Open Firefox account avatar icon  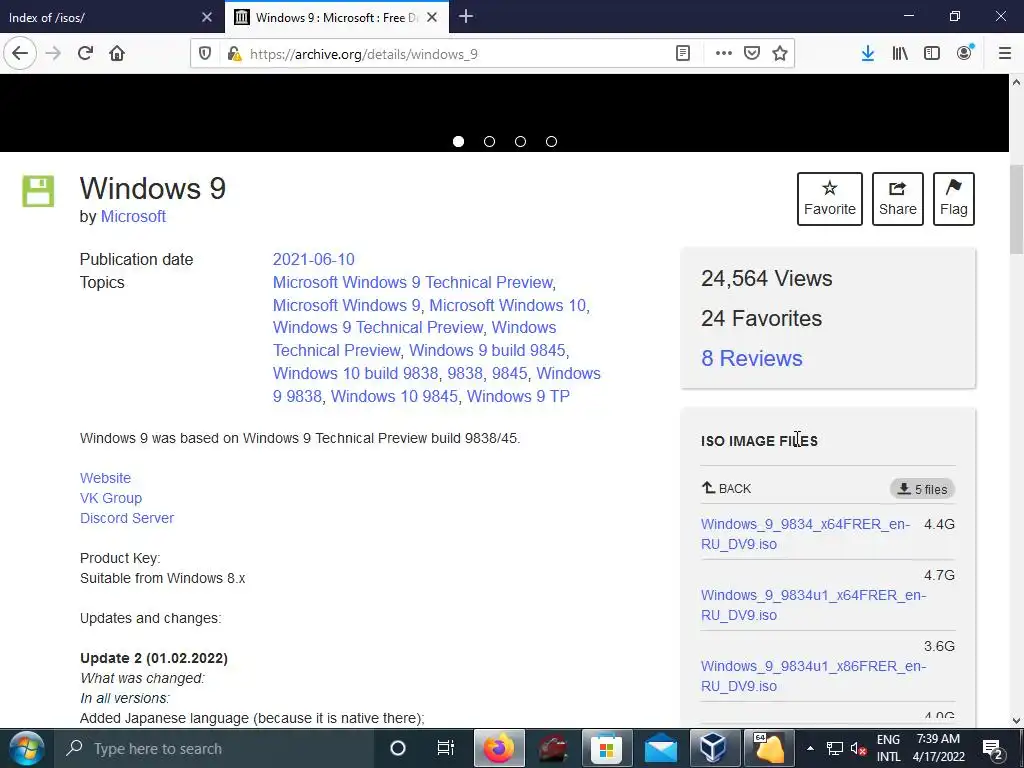tap(965, 53)
